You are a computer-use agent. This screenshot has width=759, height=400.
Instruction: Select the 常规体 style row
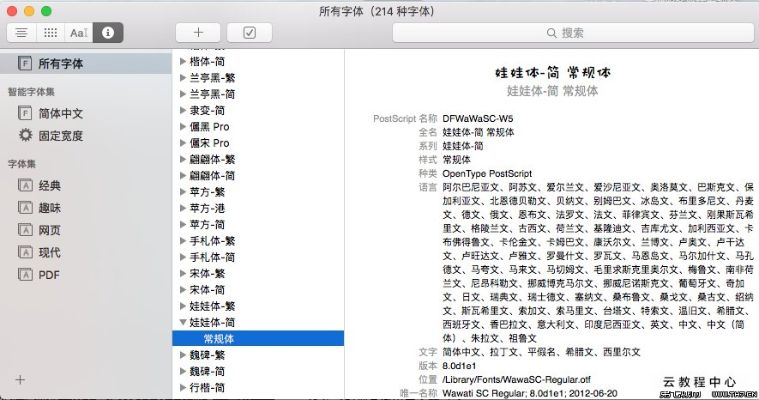219,339
